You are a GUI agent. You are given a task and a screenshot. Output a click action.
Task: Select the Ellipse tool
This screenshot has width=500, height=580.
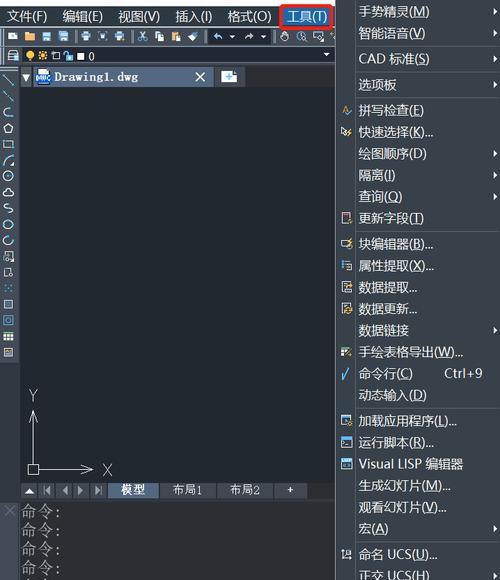tap(8, 224)
